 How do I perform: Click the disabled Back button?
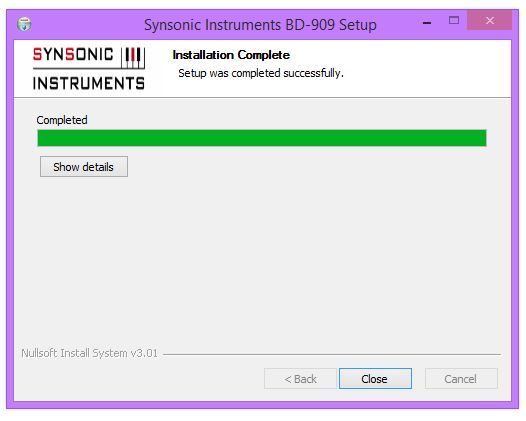(300, 379)
